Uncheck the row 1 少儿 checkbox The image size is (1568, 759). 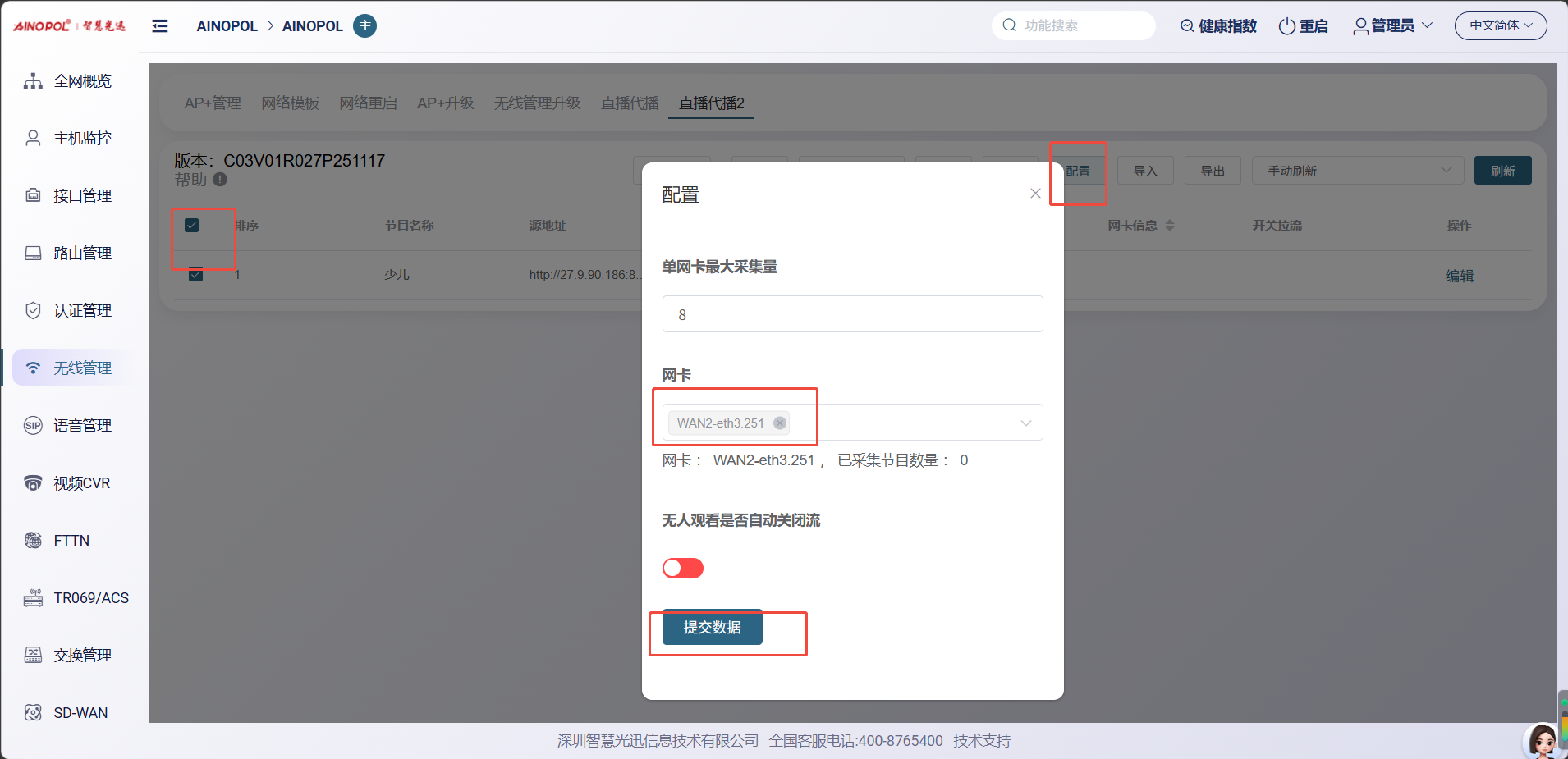point(195,275)
